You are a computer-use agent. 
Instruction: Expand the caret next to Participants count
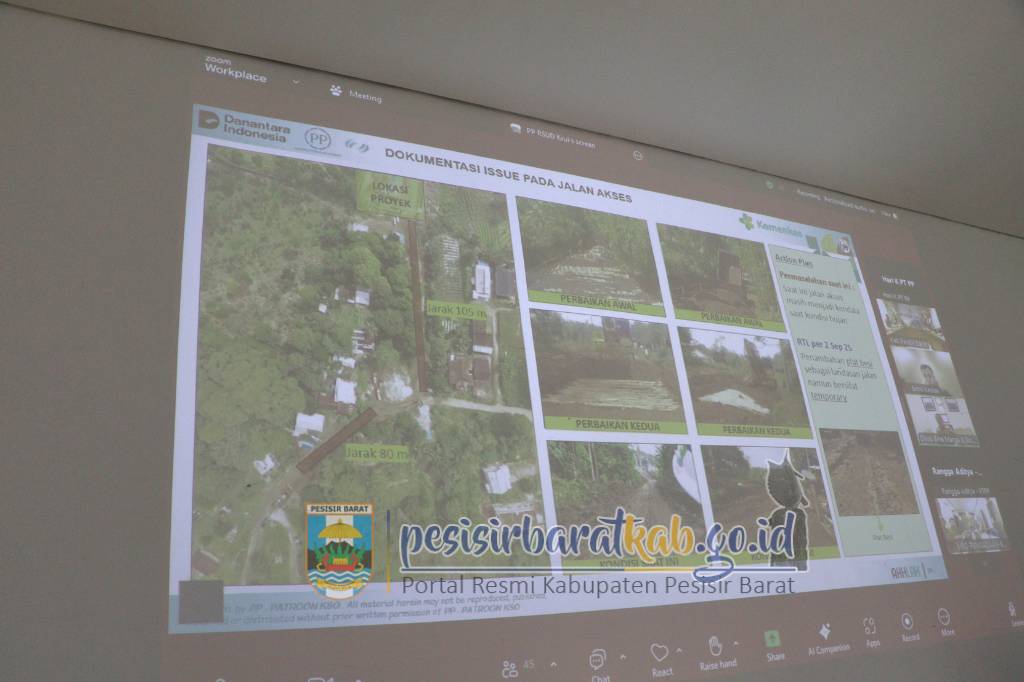coord(553,663)
